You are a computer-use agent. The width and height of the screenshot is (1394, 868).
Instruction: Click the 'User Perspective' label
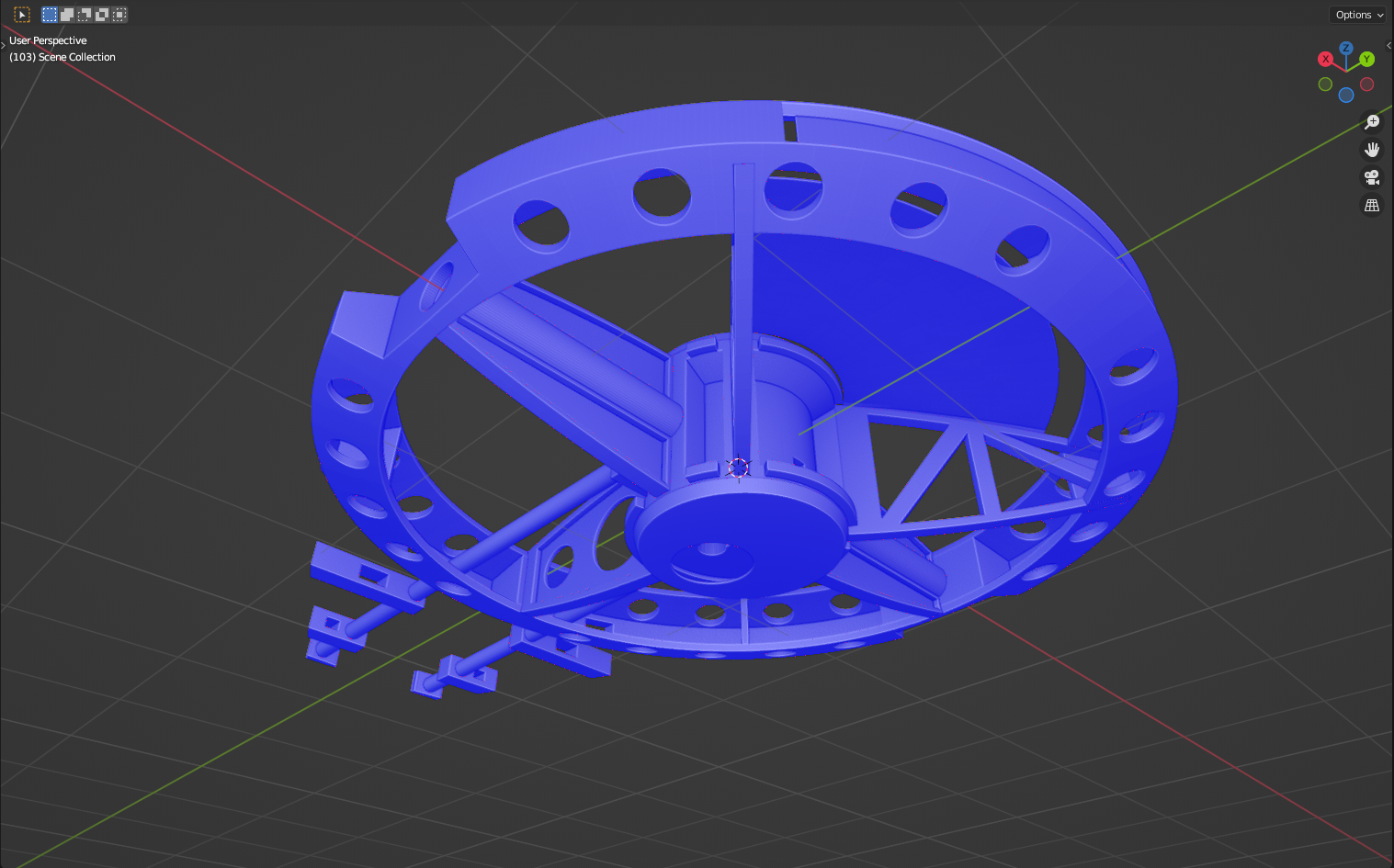point(48,40)
